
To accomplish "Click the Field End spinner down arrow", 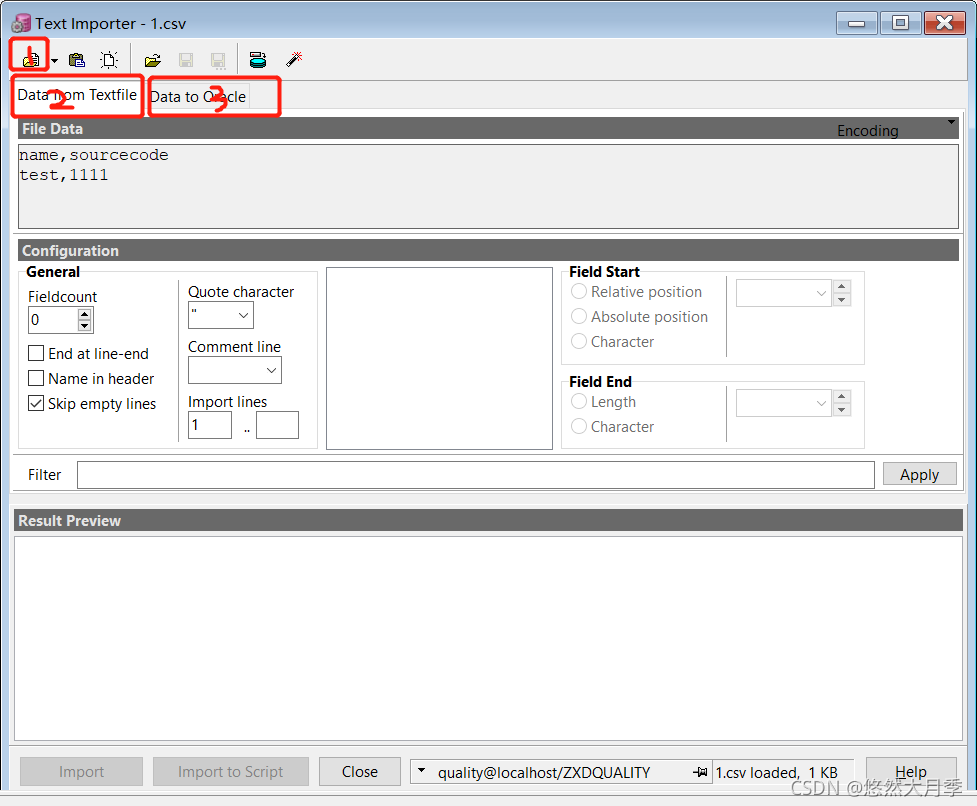I will (x=842, y=410).
